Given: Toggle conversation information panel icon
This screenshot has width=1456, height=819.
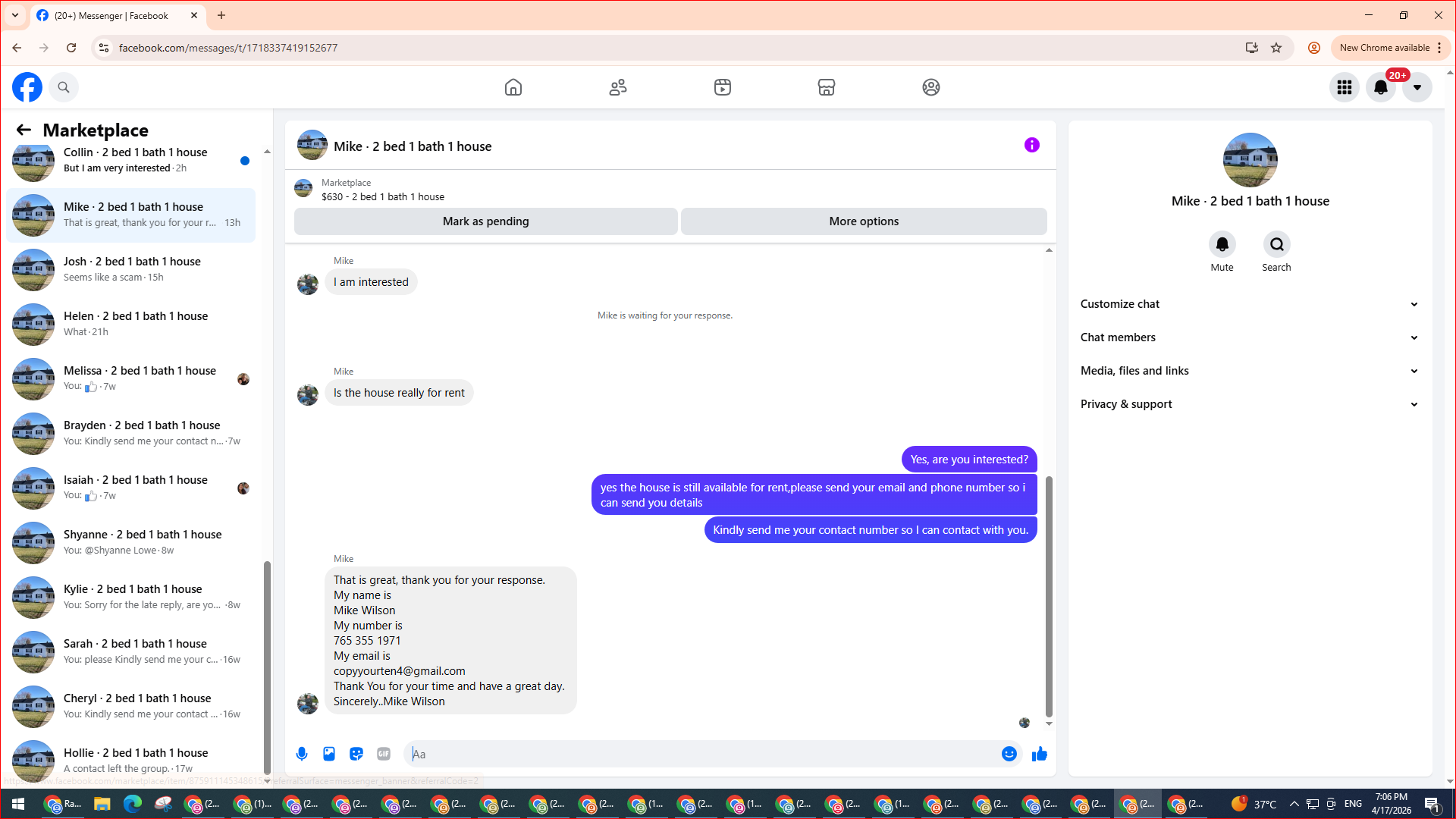Looking at the screenshot, I should [1032, 145].
